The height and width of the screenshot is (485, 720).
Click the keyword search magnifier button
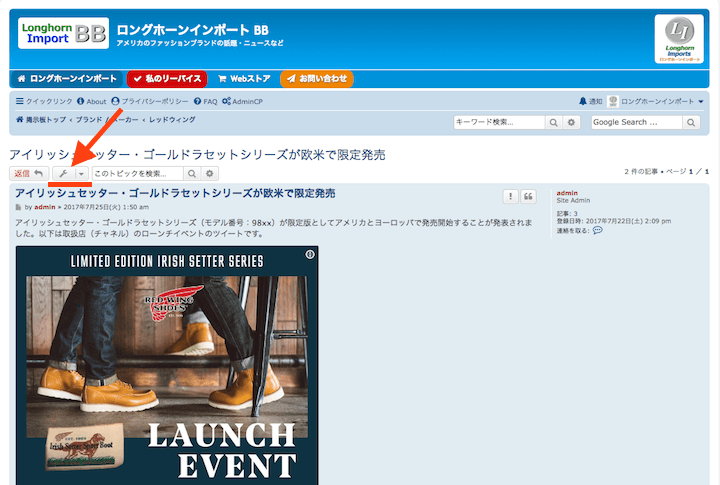(554, 122)
